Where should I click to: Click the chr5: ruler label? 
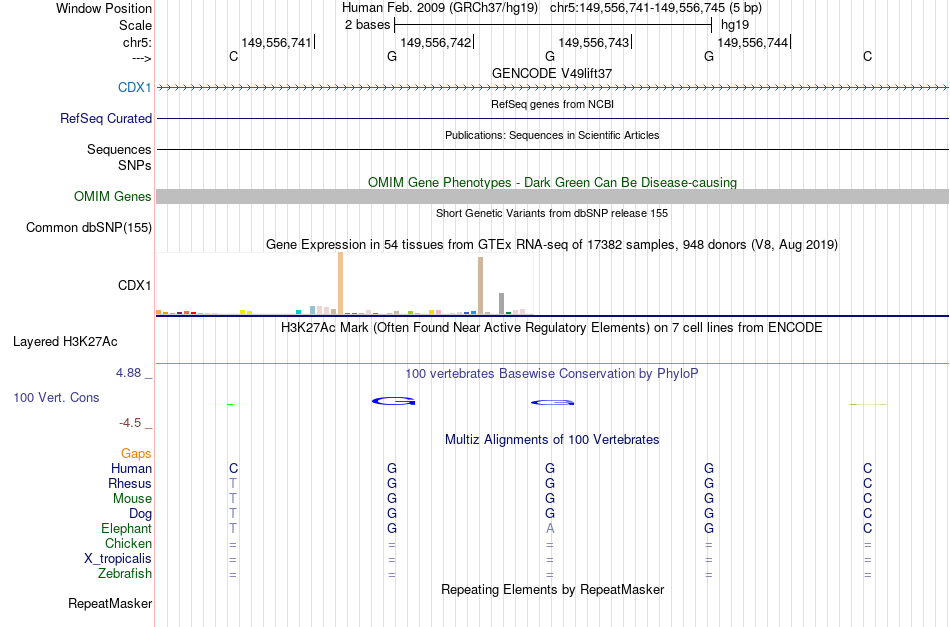(137, 42)
